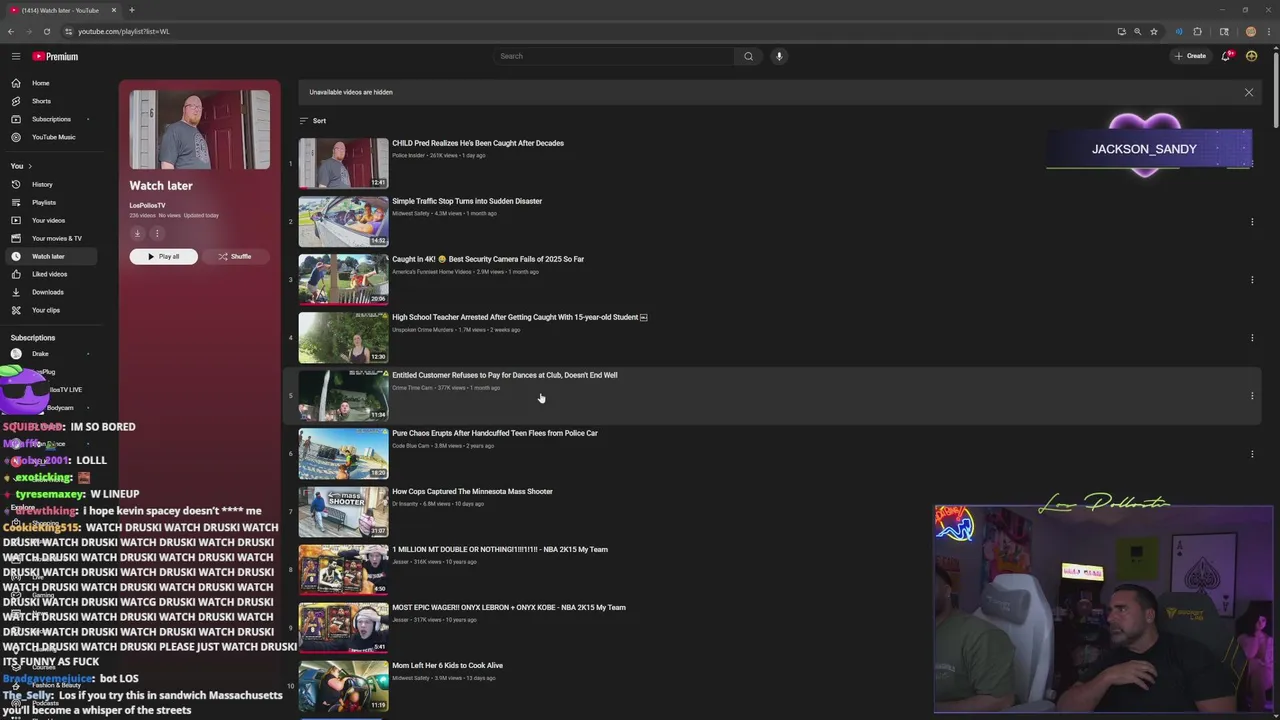Download the Watch later playlist
Viewport: 1280px width, 720px height.
[x=137, y=233]
